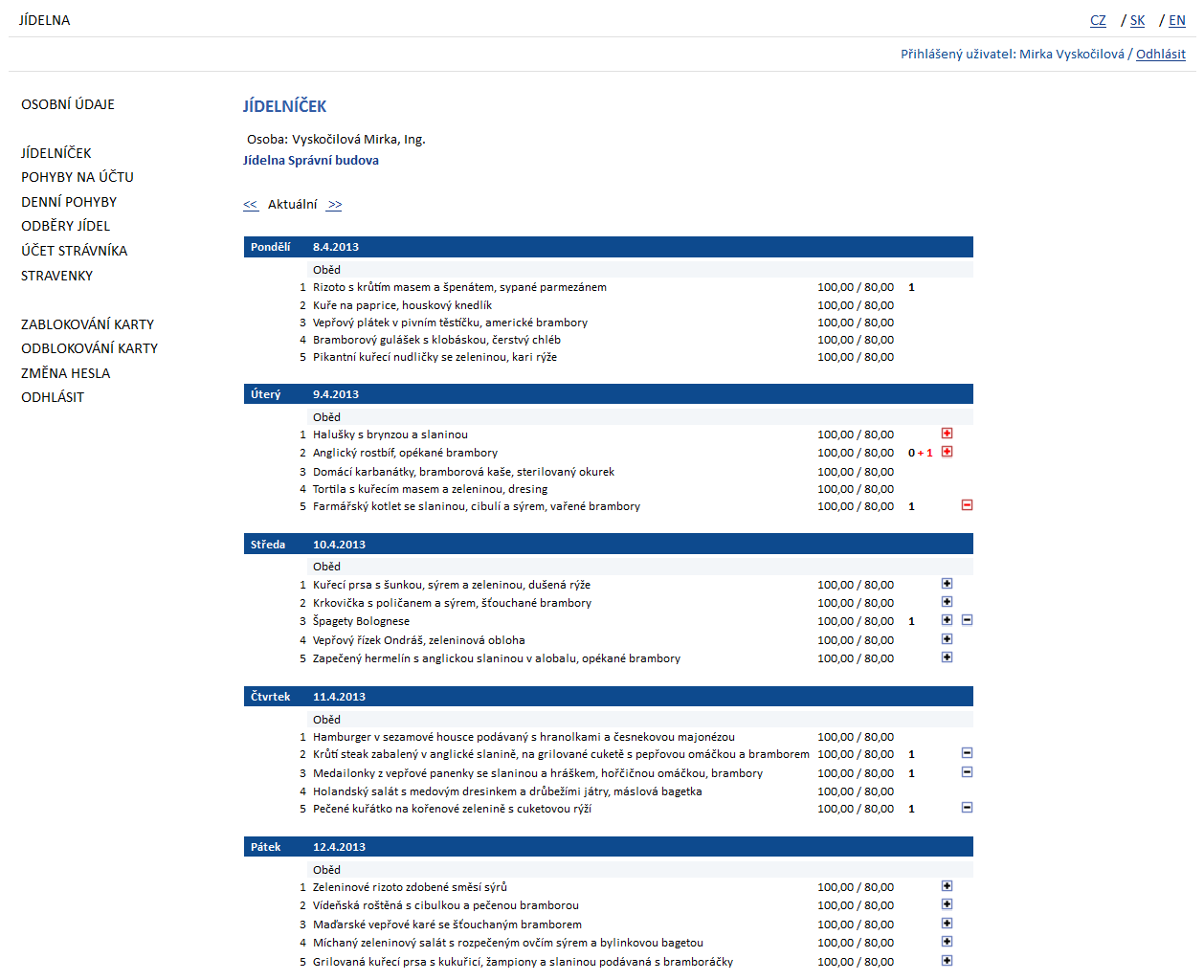The image size is (1204, 980).
Task: Add Kuřecí prsa s šunkou with plus icon
Action: (947, 584)
